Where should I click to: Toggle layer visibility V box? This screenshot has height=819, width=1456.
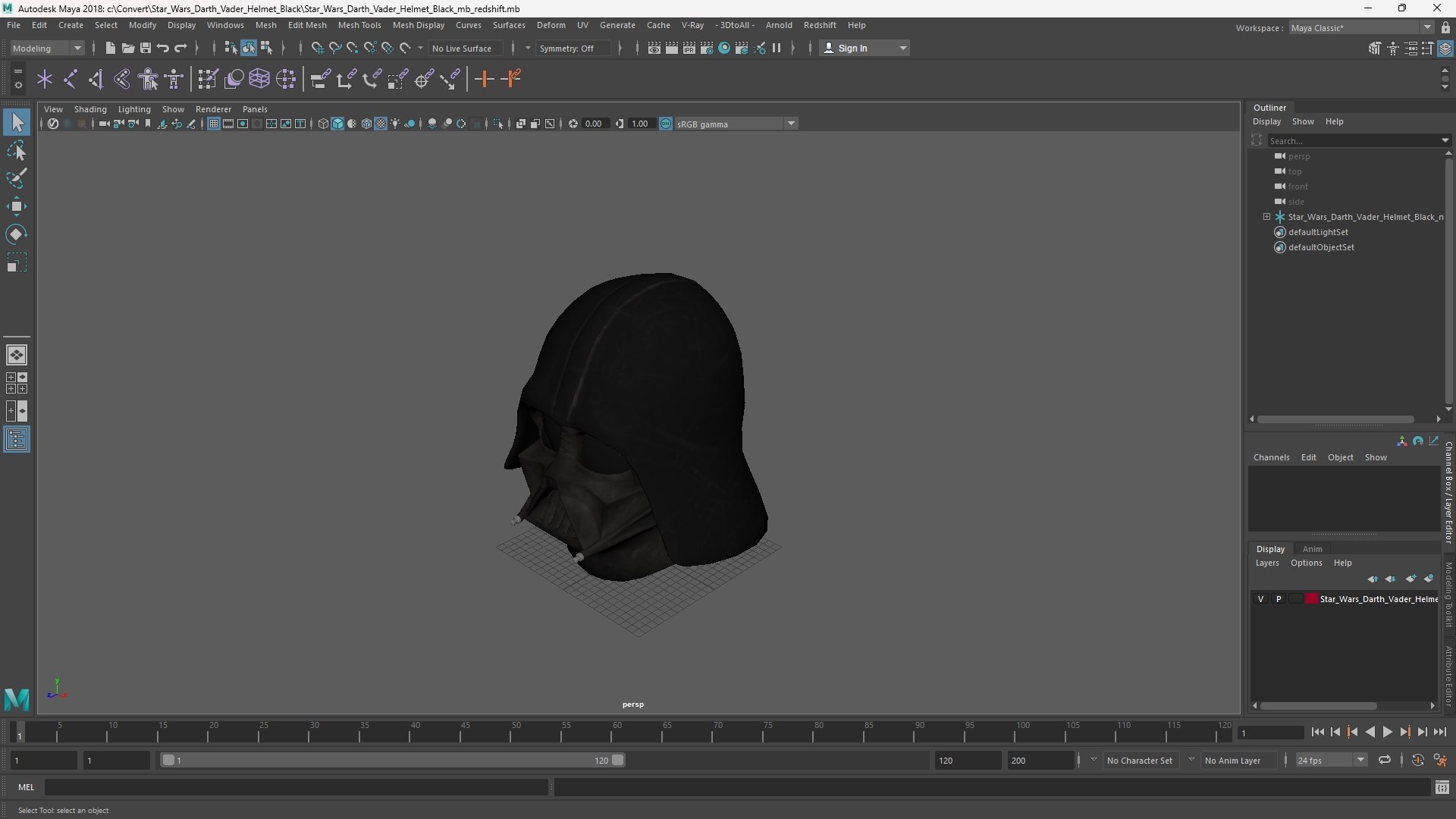(x=1260, y=599)
